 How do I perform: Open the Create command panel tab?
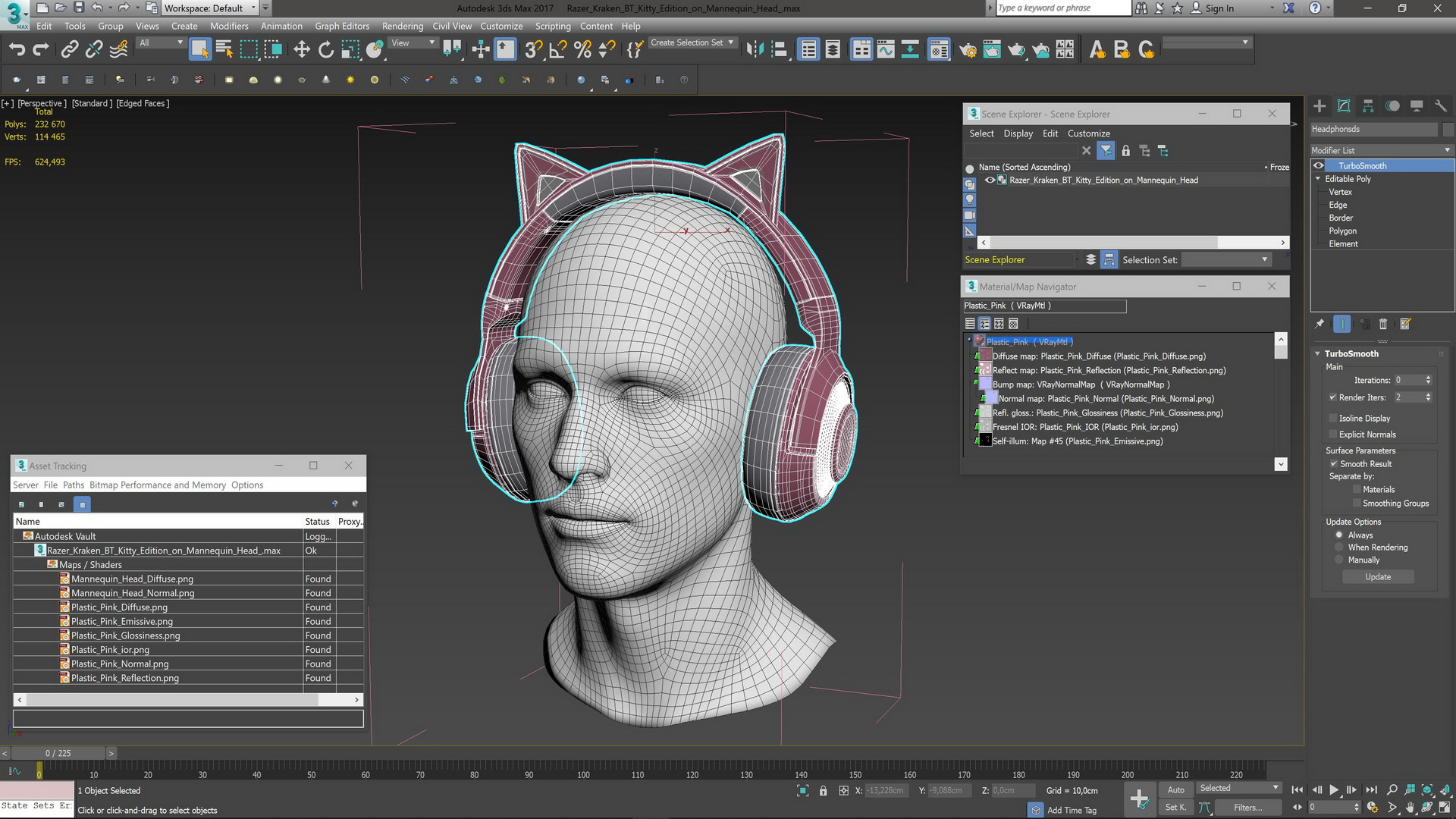coord(1319,106)
